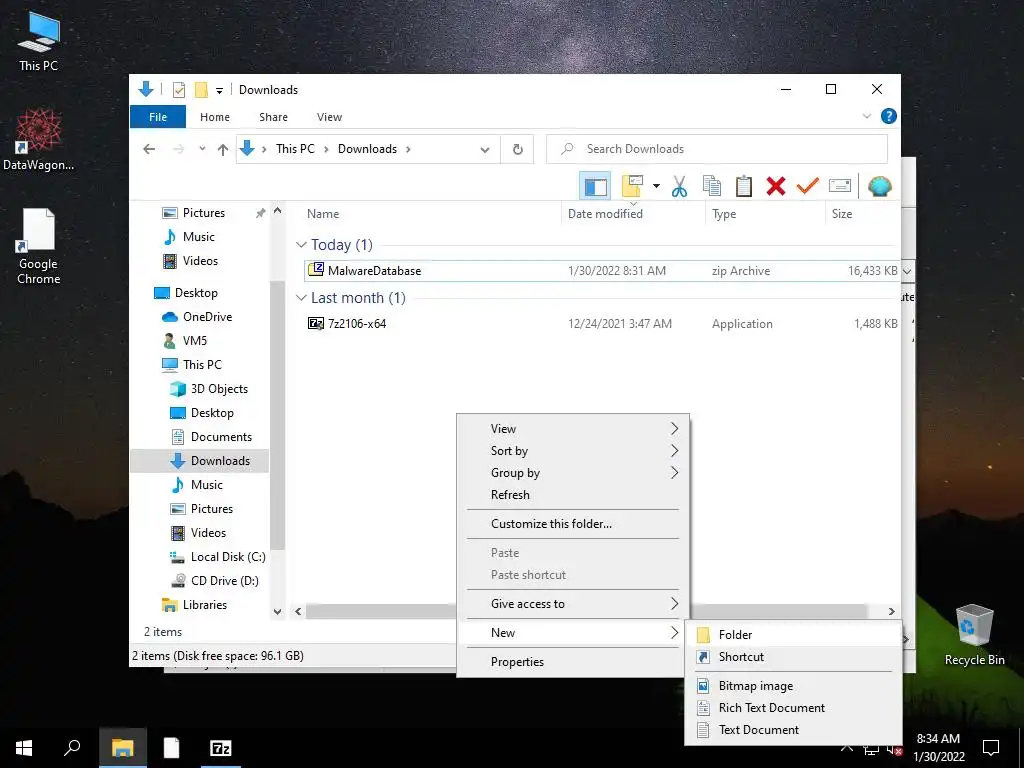Click navigation pane scroll down arrow
This screenshot has width=1024, height=768.
[278, 612]
